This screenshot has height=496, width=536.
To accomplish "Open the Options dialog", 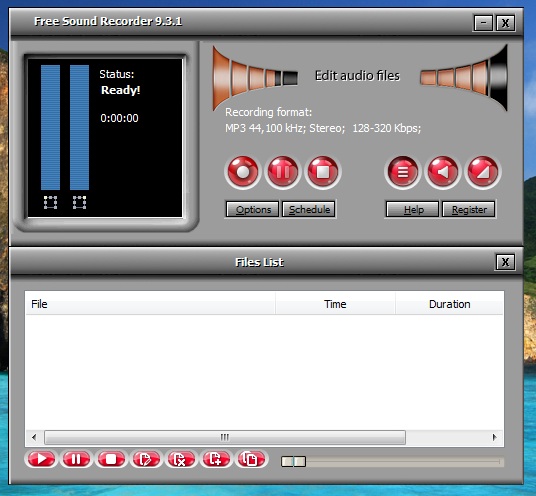I will point(253,209).
